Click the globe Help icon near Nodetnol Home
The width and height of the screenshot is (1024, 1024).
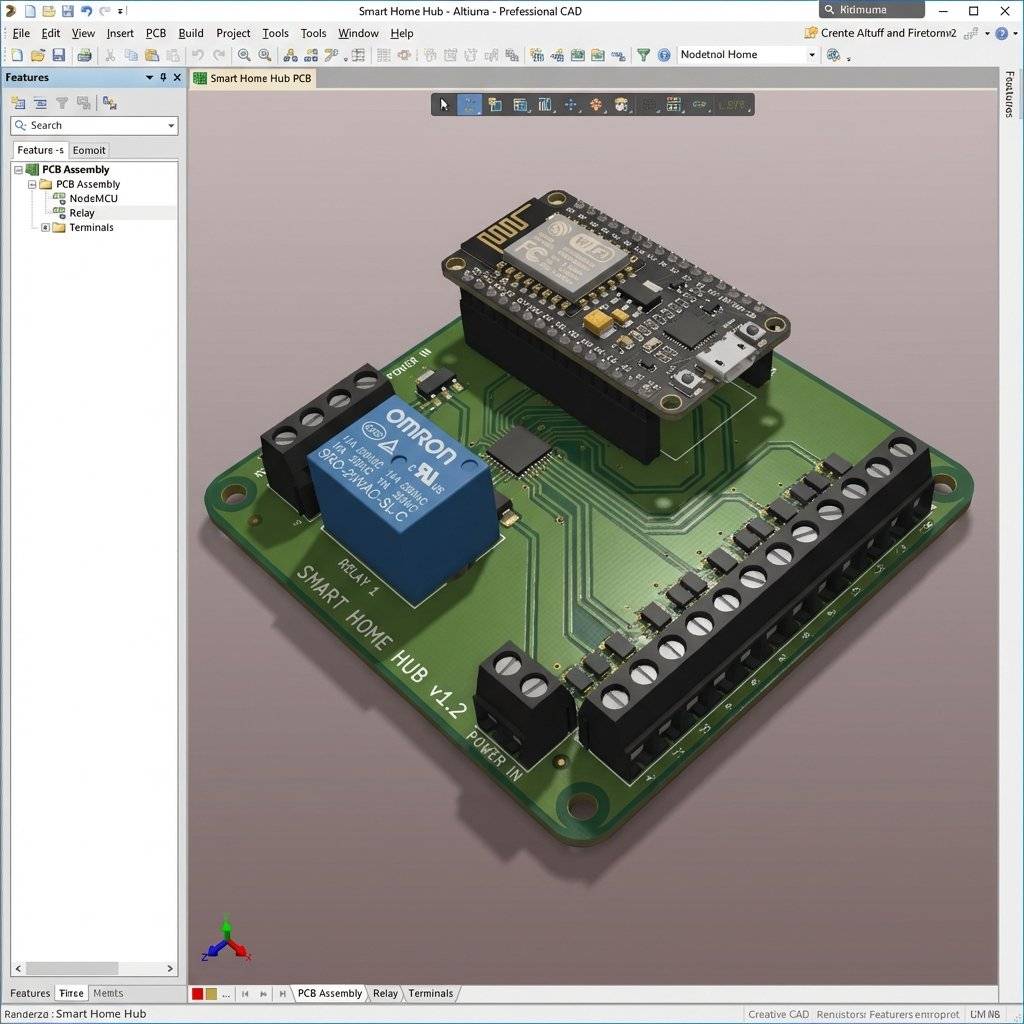click(x=665, y=54)
